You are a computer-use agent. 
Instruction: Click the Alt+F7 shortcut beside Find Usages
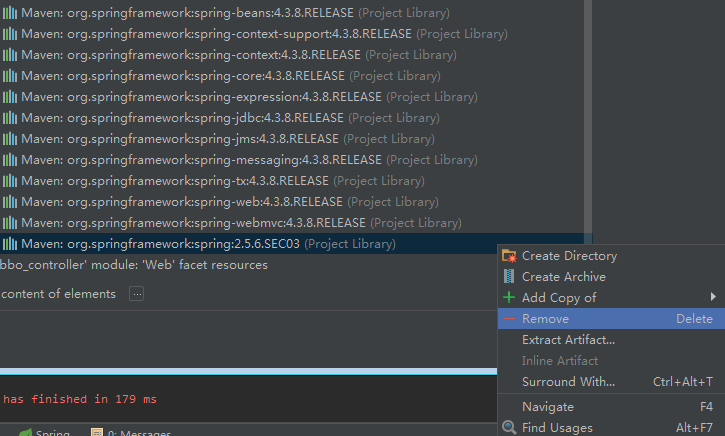coord(694,428)
